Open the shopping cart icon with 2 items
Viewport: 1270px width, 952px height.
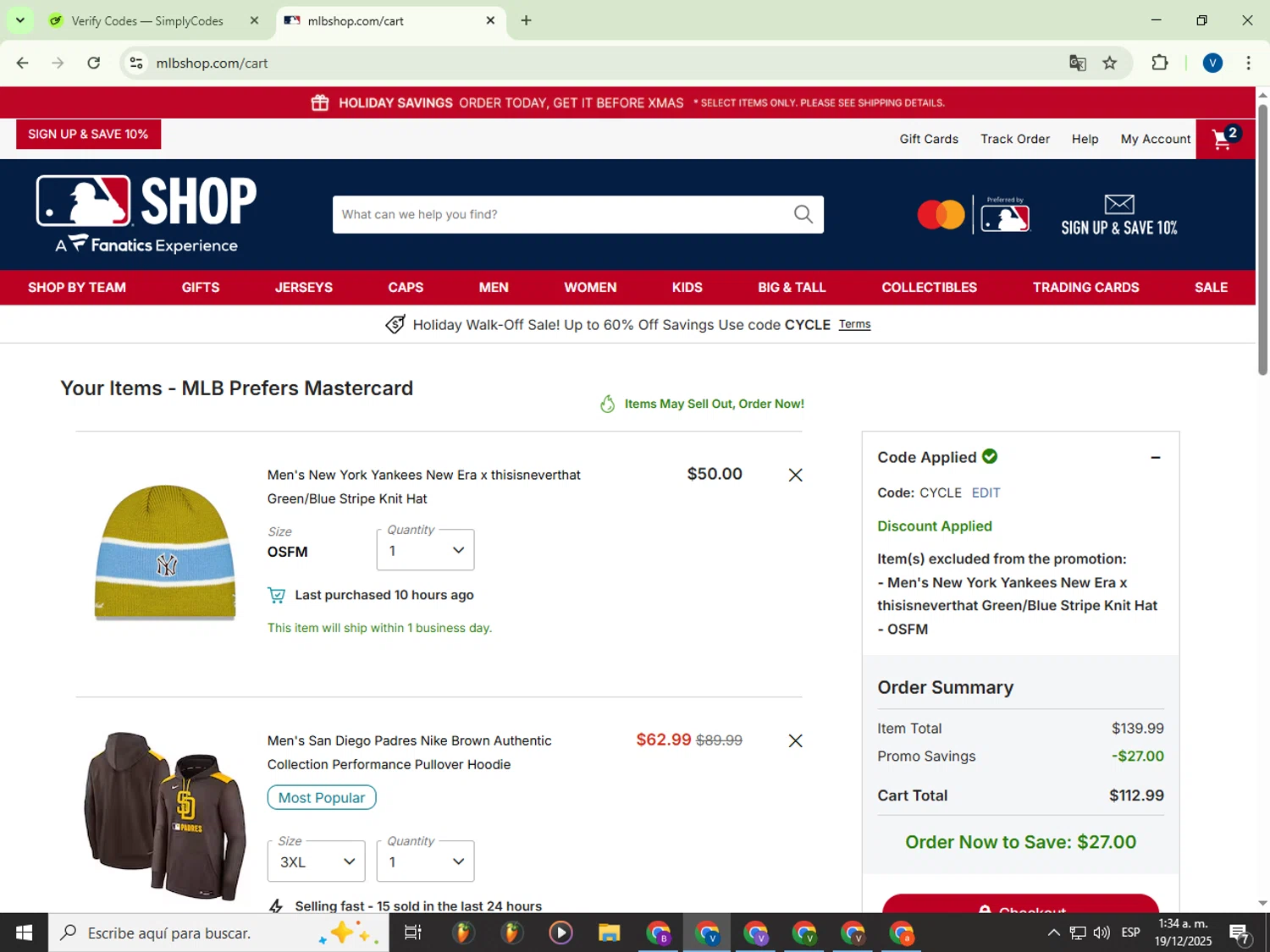pos(1224,139)
